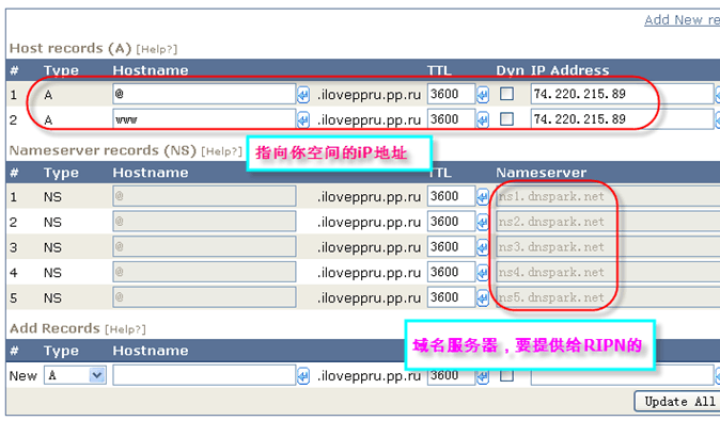This screenshot has height=421, width=720.
Task: Click the TTL icon for ns2.dnspark.net row
Action: (482, 222)
